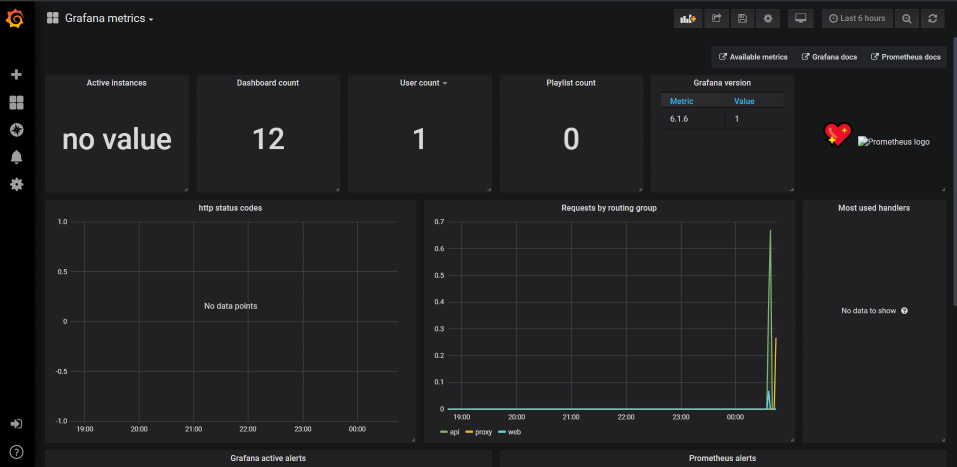Open the Prometheus docs link
This screenshot has height=467, width=957.
[x=906, y=57]
